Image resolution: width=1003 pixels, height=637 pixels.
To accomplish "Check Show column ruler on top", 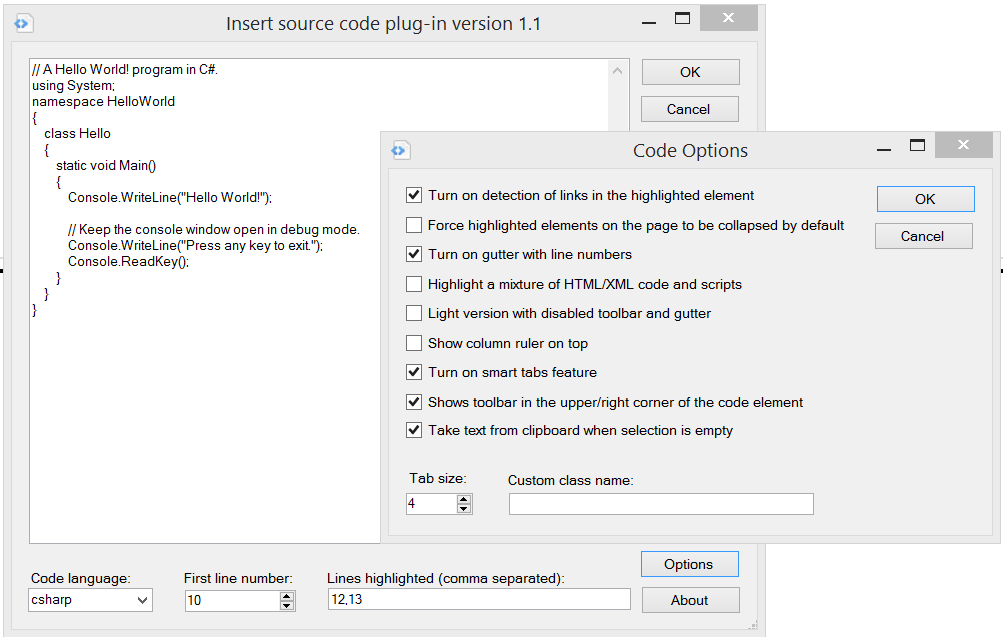I will pyautogui.click(x=414, y=343).
